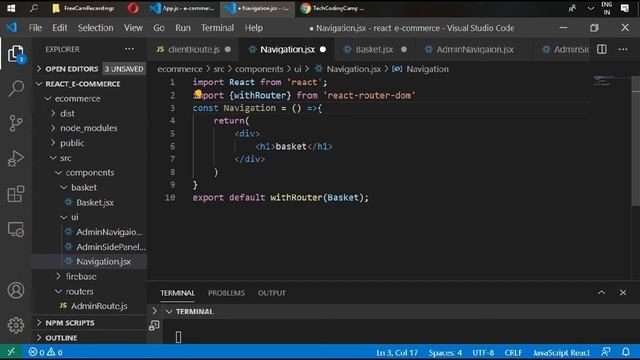This screenshot has height=360, width=640.
Task: Click the feedback icon in status bar
Action: [x=606, y=352]
